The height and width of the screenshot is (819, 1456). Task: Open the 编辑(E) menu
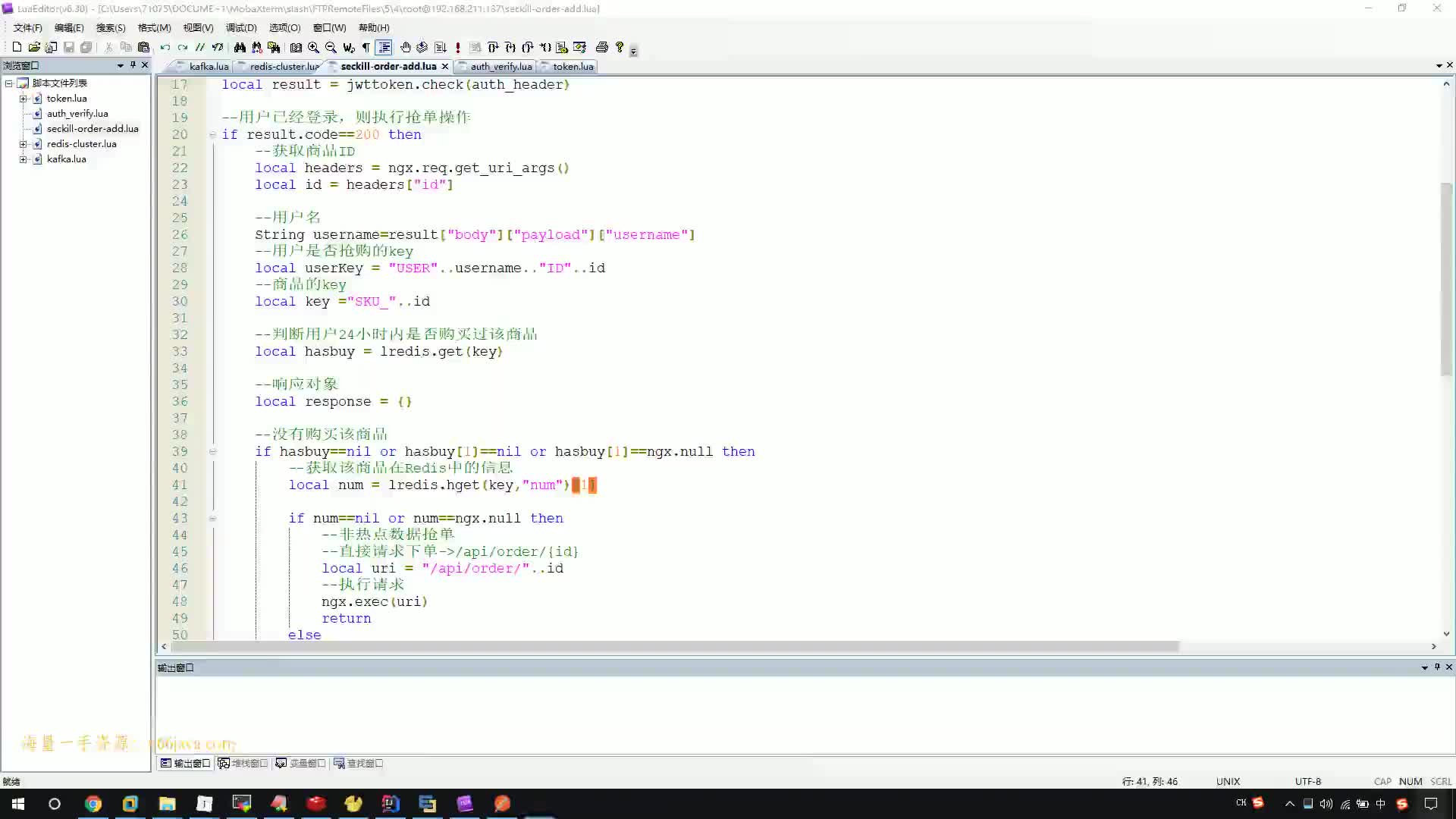pyautogui.click(x=69, y=27)
